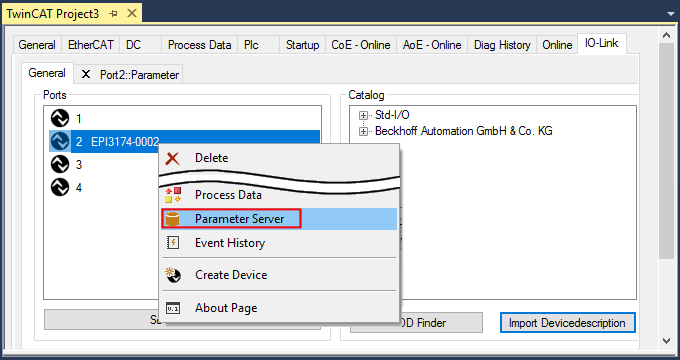Viewport: 680px width, 360px height.
Task: Click the button below the Ports list
Action: pos(101,320)
